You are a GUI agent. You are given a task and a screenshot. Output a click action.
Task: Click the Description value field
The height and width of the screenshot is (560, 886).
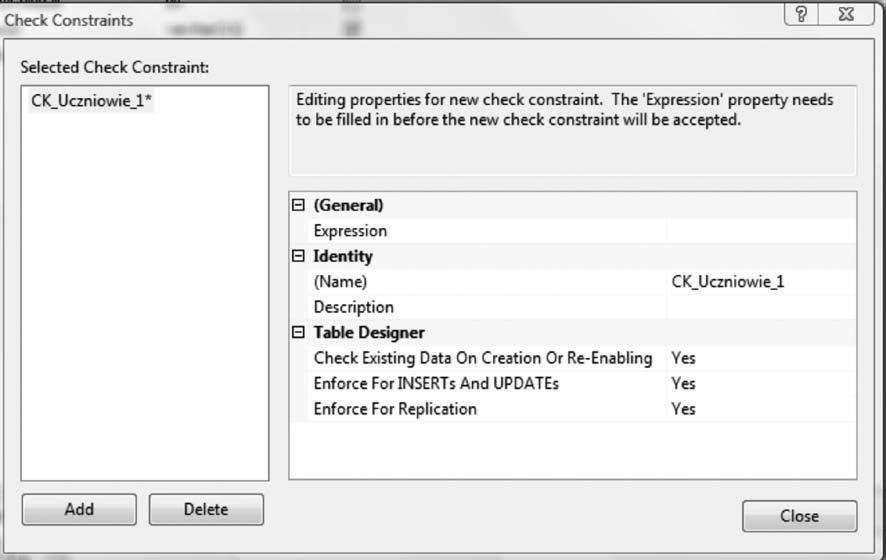coord(761,307)
